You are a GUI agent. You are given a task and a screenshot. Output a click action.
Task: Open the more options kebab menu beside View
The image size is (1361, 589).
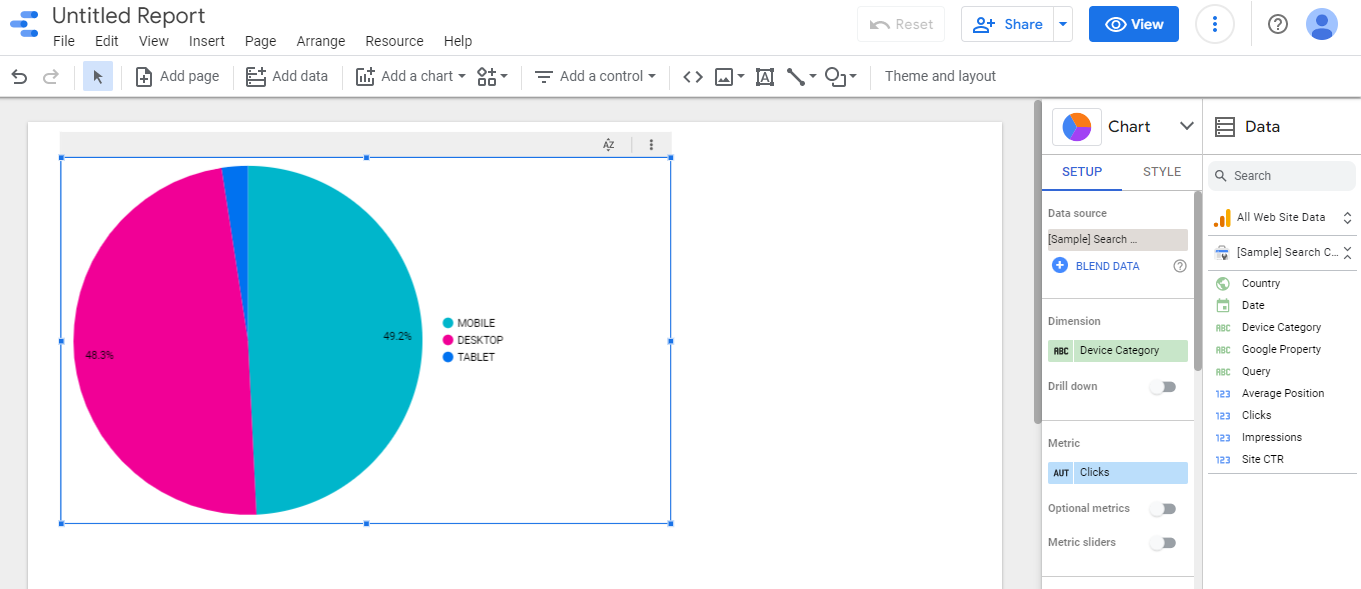(x=1214, y=24)
